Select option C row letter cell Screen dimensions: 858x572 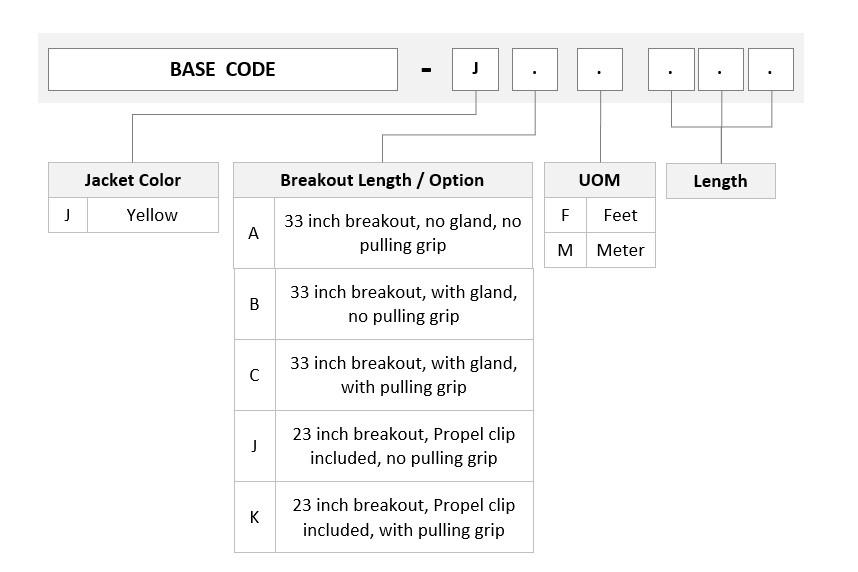[x=254, y=375]
